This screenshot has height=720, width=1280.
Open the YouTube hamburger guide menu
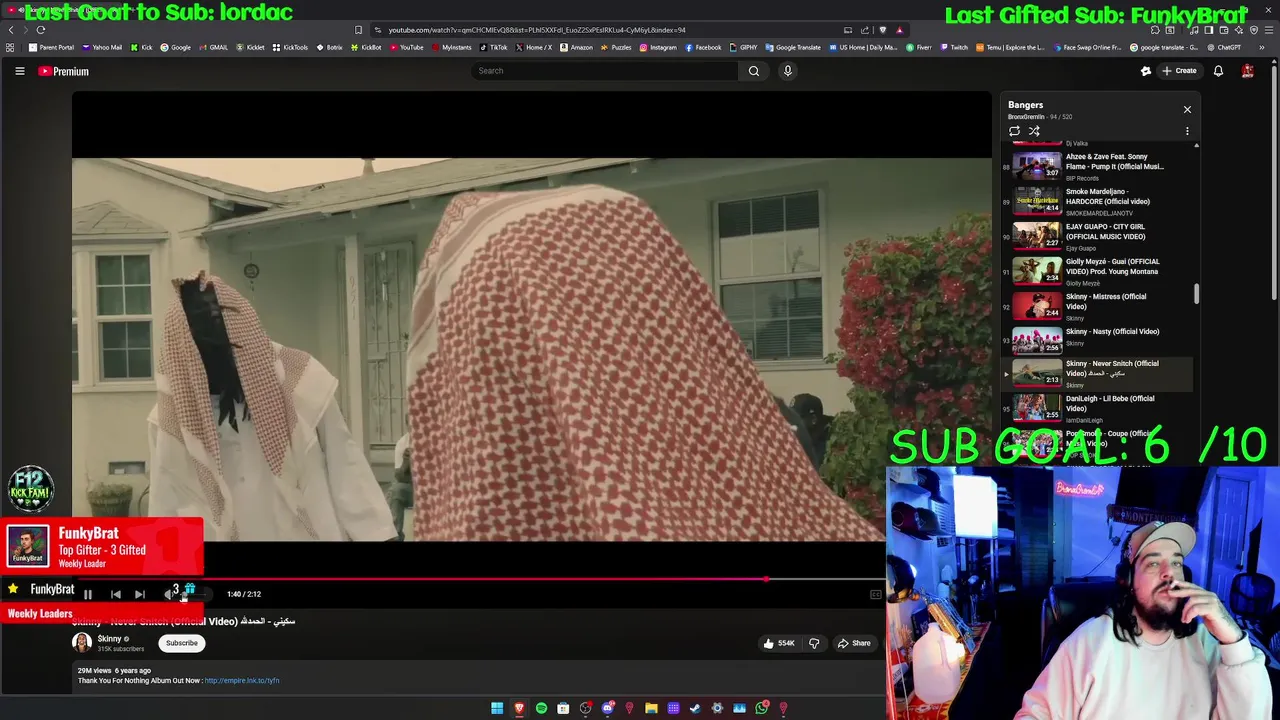19,71
